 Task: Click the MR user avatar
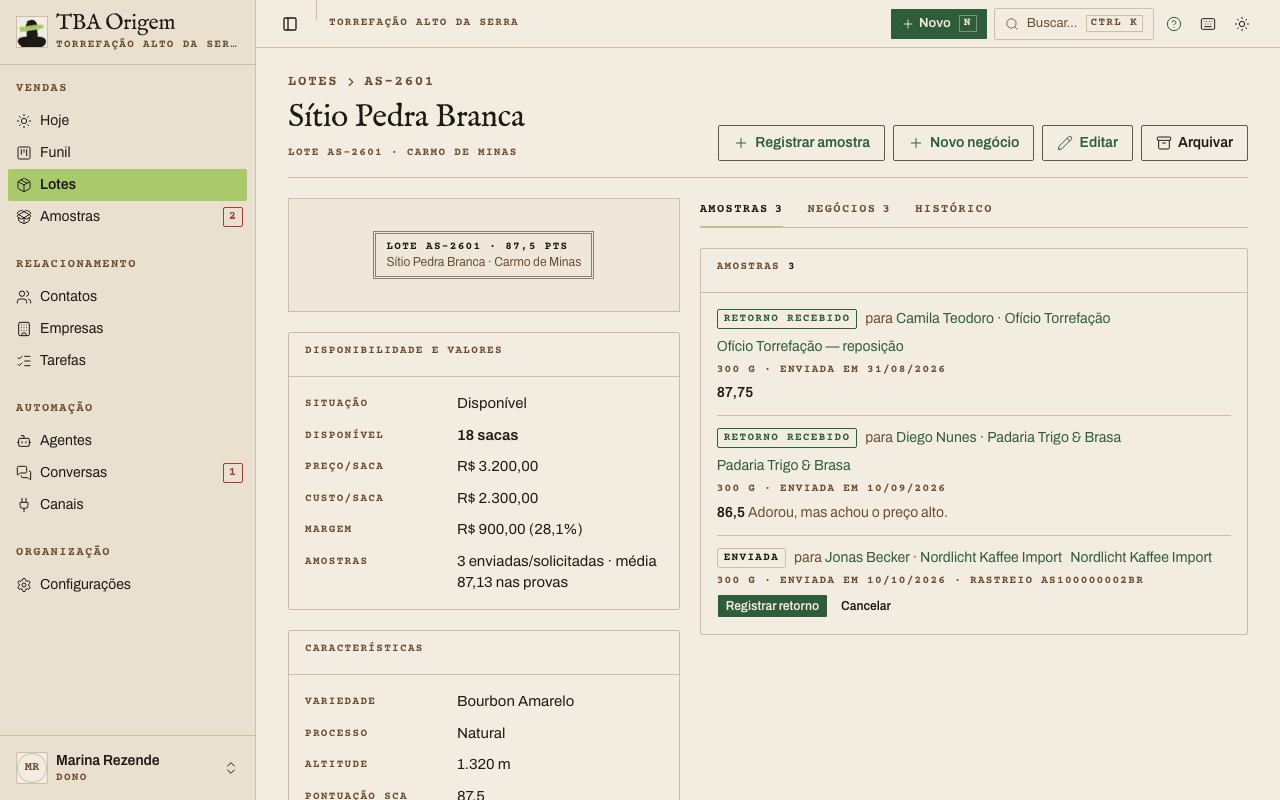(x=32, y=768)
